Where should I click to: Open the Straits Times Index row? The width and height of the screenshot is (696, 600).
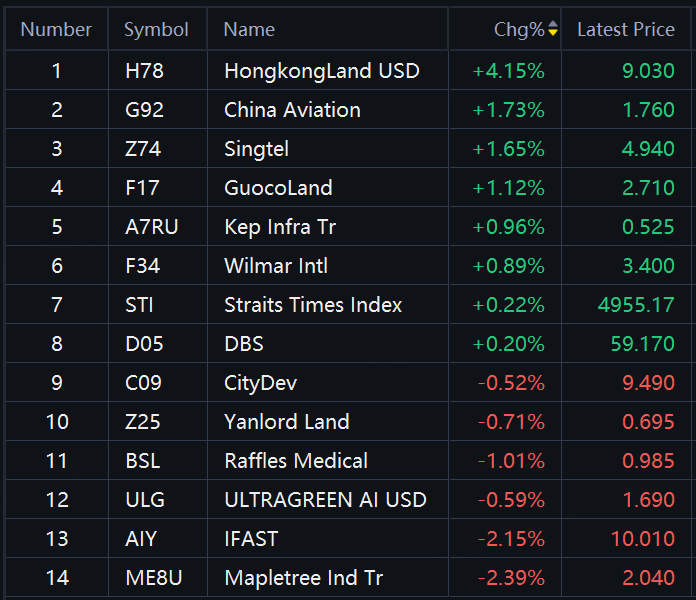click(x=313, y=305)
